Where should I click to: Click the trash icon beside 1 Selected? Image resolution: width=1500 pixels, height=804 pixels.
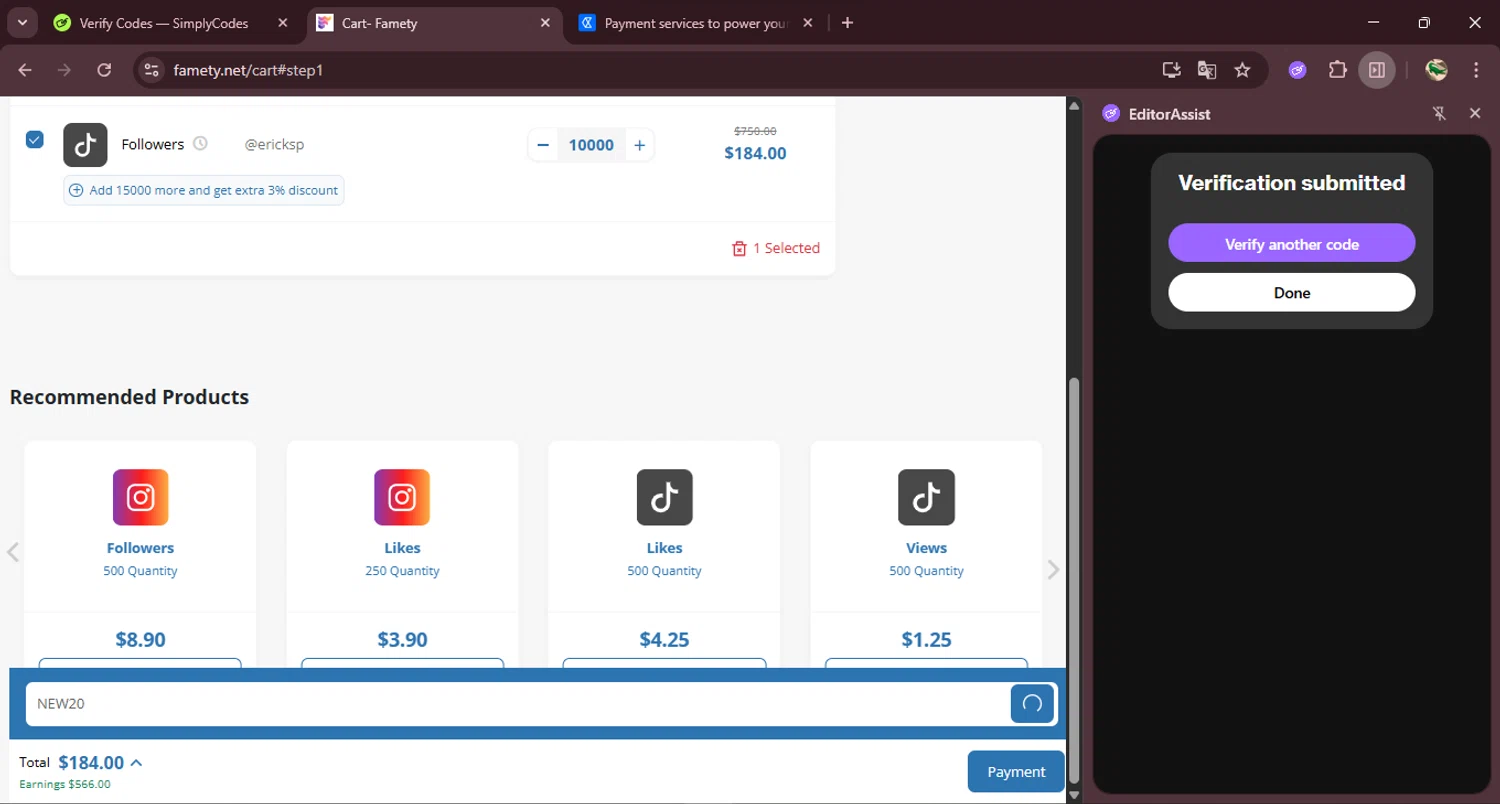740,248
